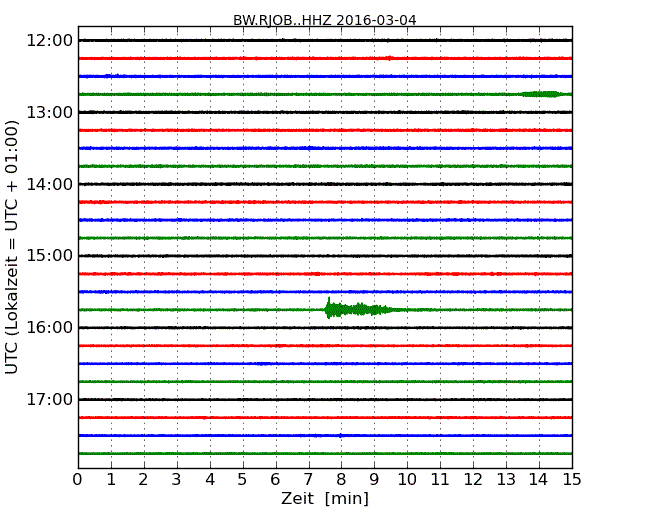Click the y-axis label 17:00
650x520 pixels.
tap(50, 399)
